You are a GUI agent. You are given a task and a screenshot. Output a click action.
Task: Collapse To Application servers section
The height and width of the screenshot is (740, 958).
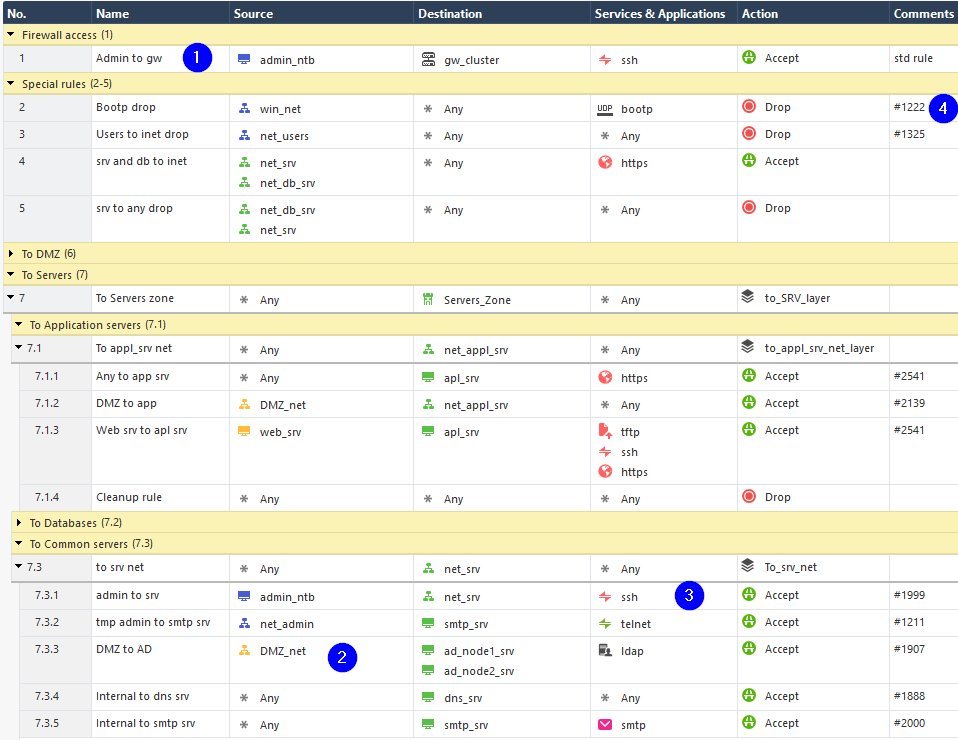[18, 324]
